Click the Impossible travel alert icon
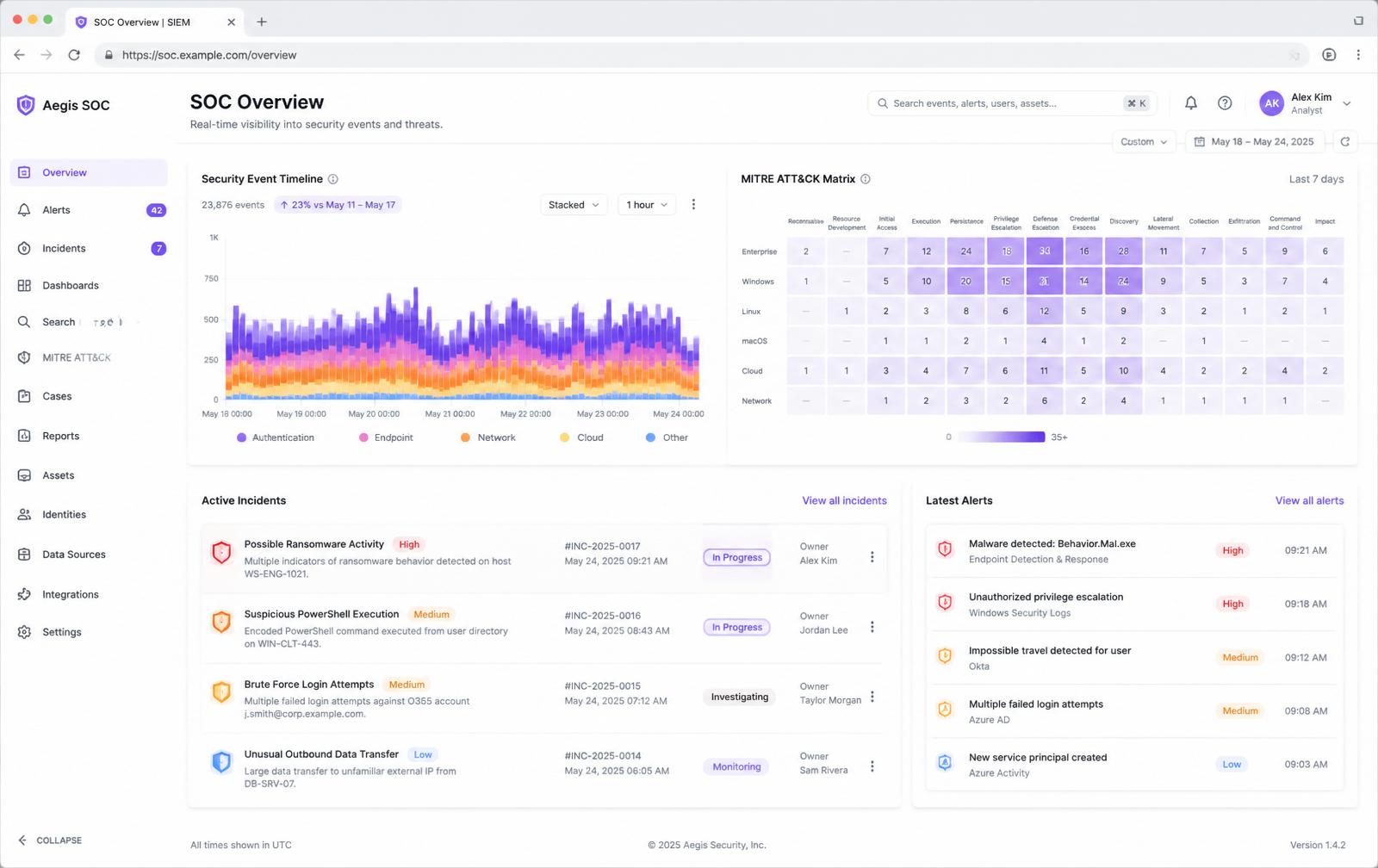This screenshot has height=868, width=1378. (x=945, y=656)
